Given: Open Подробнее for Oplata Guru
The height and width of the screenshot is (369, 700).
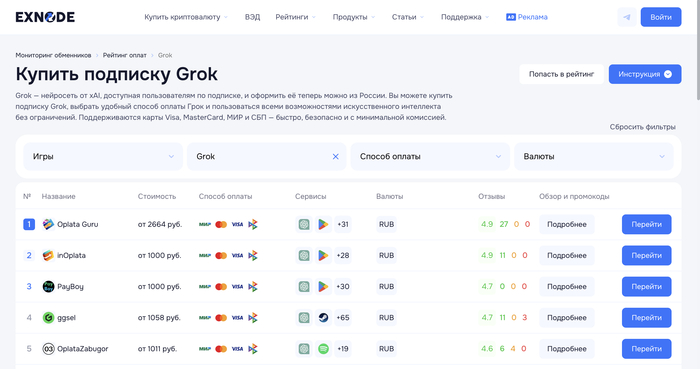Looking at the screenshot, I should [567, 224].
